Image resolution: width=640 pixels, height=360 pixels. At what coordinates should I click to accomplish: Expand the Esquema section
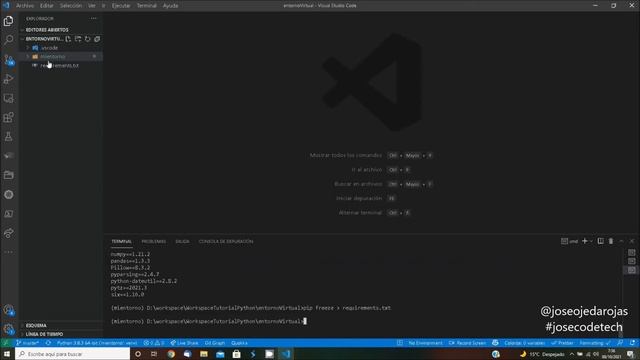click(61, 325)
